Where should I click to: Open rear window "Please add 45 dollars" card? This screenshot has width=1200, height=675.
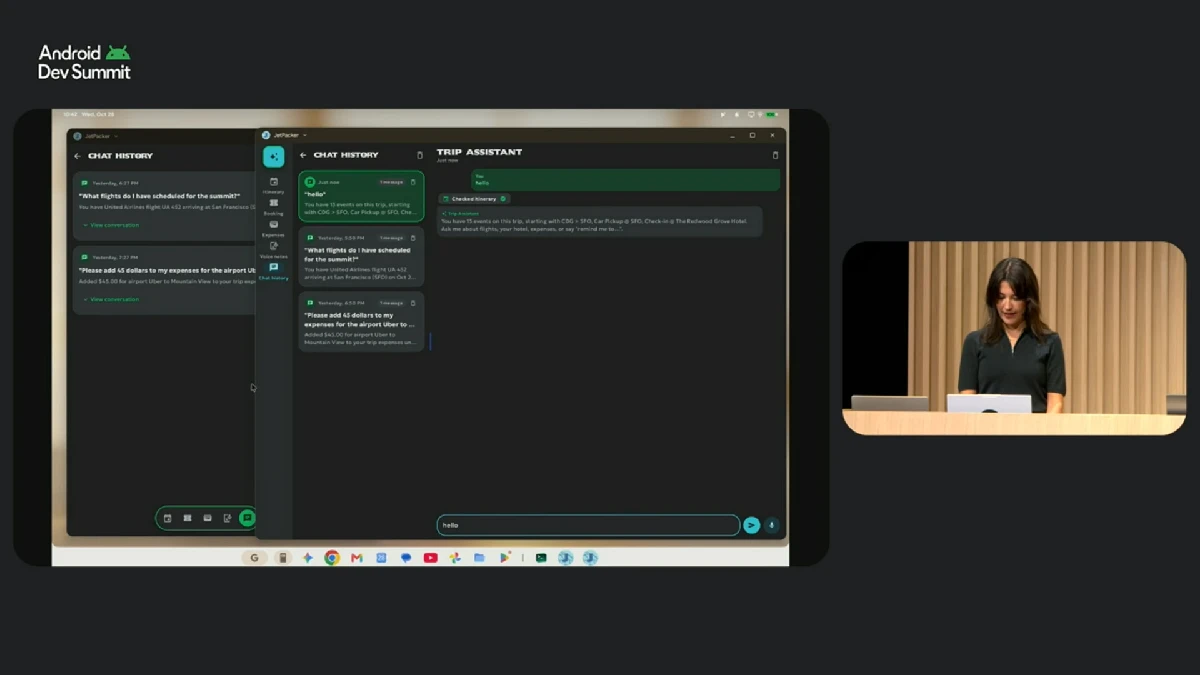[165, 280]
